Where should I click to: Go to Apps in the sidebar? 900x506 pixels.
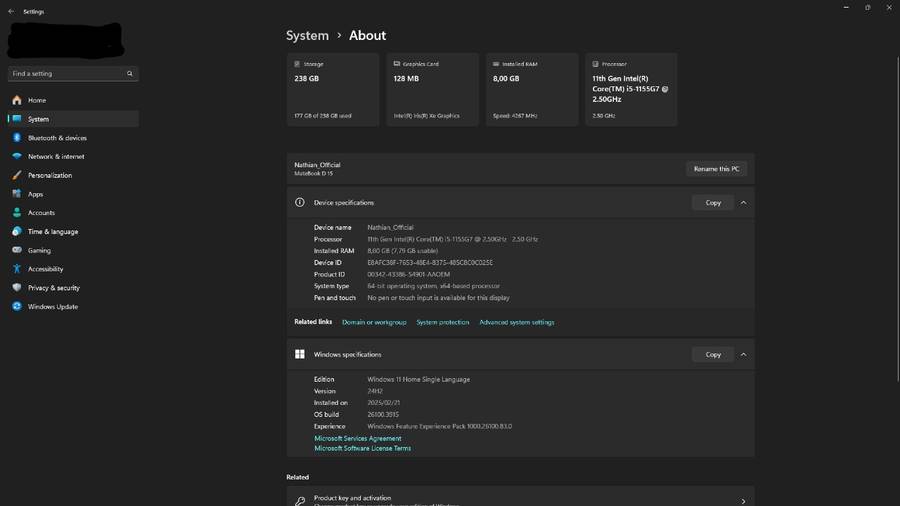point(36,194)
